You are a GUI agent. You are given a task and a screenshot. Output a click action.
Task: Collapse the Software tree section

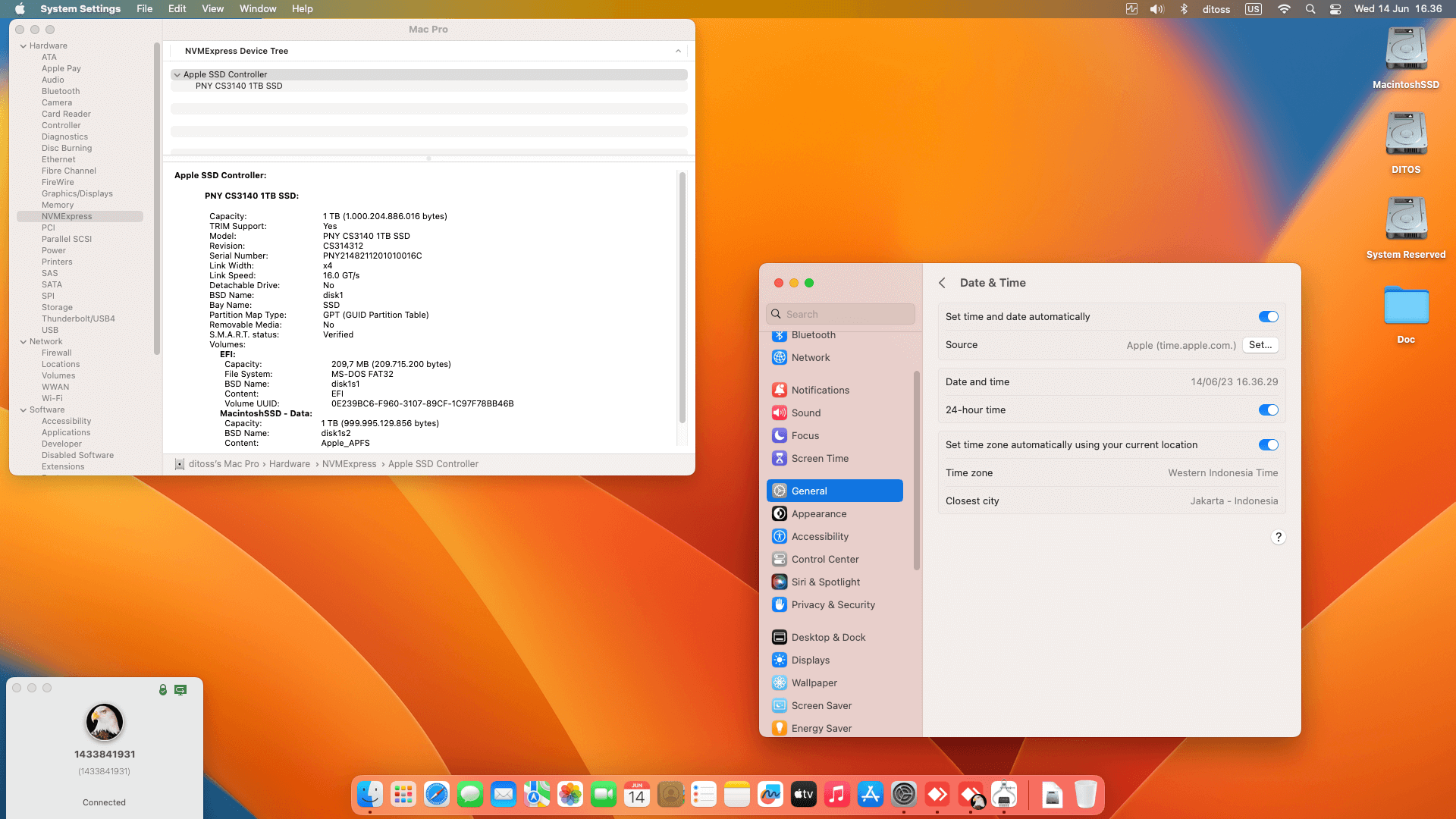tap(23, 410)
